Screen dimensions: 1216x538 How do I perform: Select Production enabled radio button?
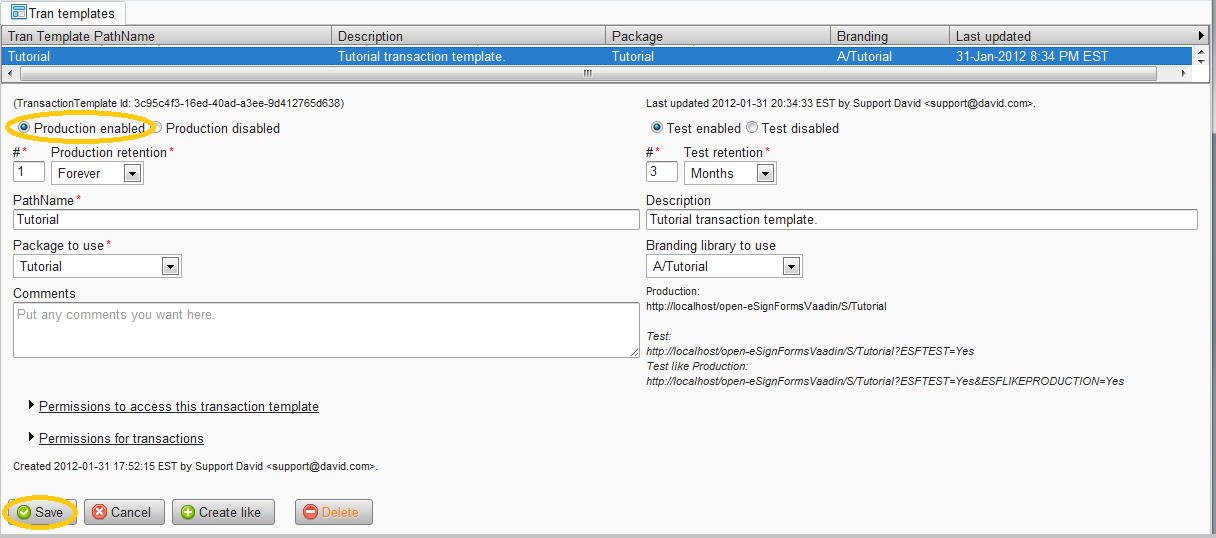(24, 128)
